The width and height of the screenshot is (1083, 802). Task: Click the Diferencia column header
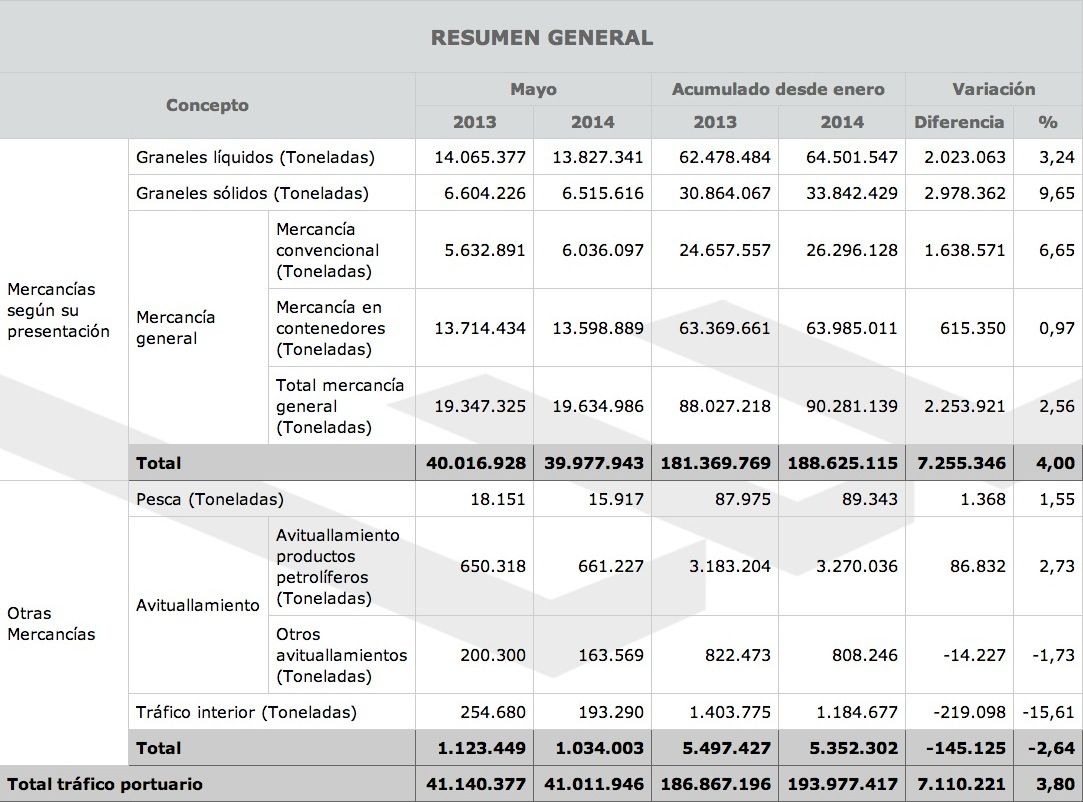[958, 122]
